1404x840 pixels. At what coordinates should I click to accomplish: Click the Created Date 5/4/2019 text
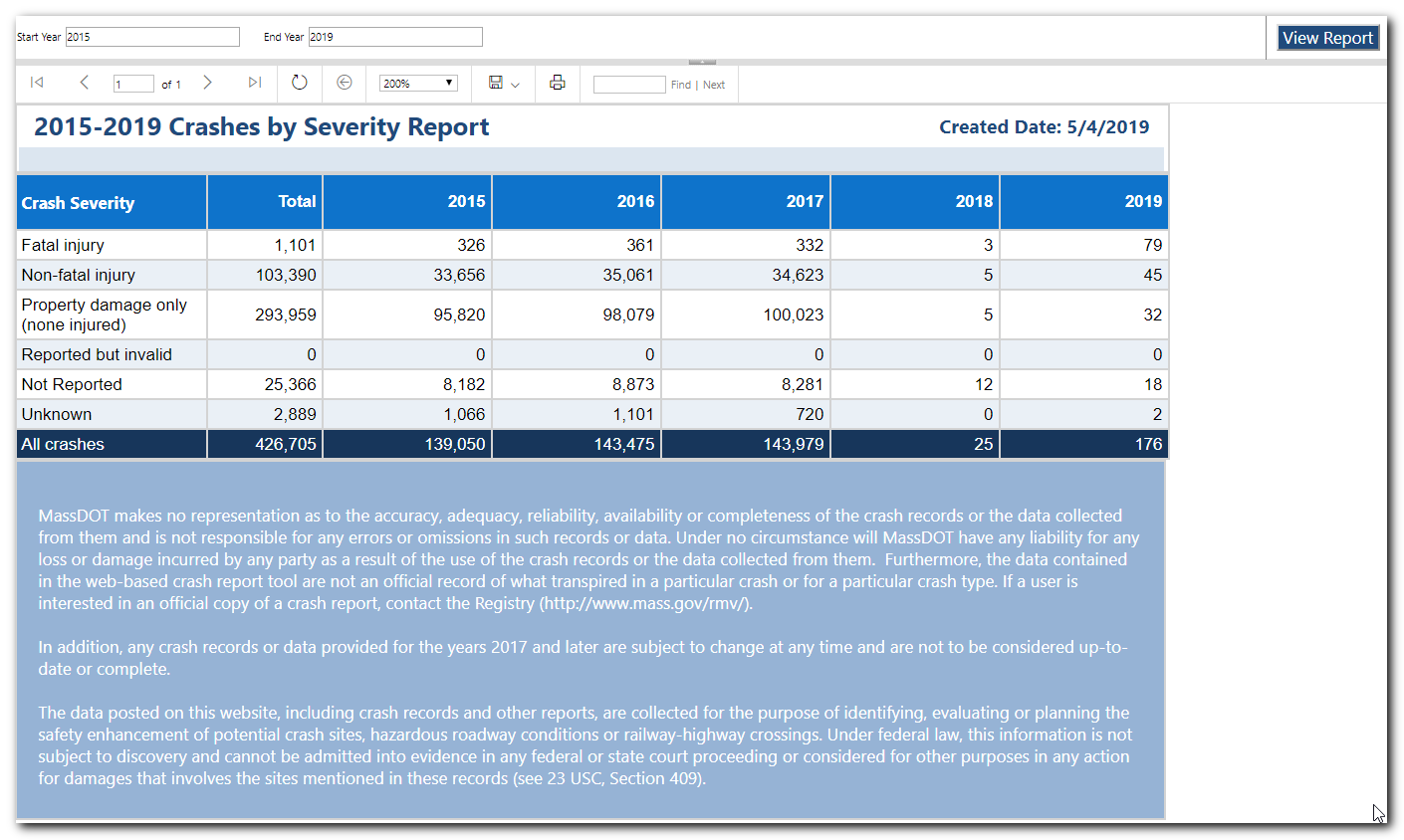(1044, 127)
